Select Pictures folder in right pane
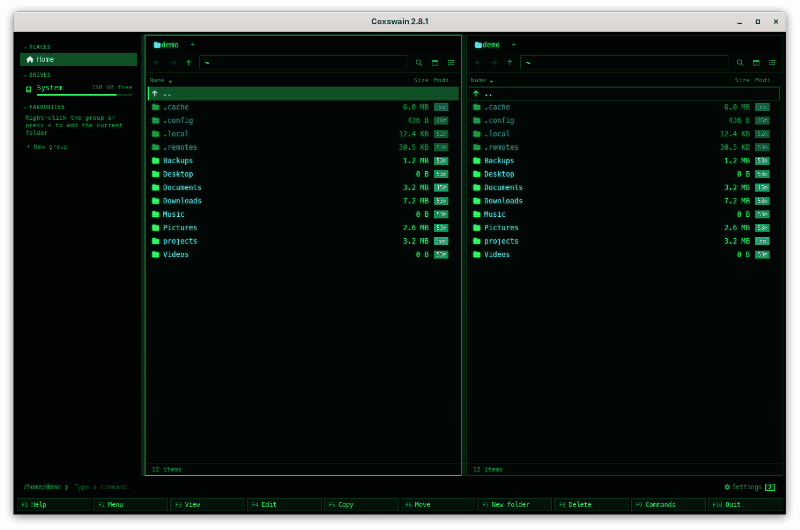This screenshot has height=530, width=800. 624,228
